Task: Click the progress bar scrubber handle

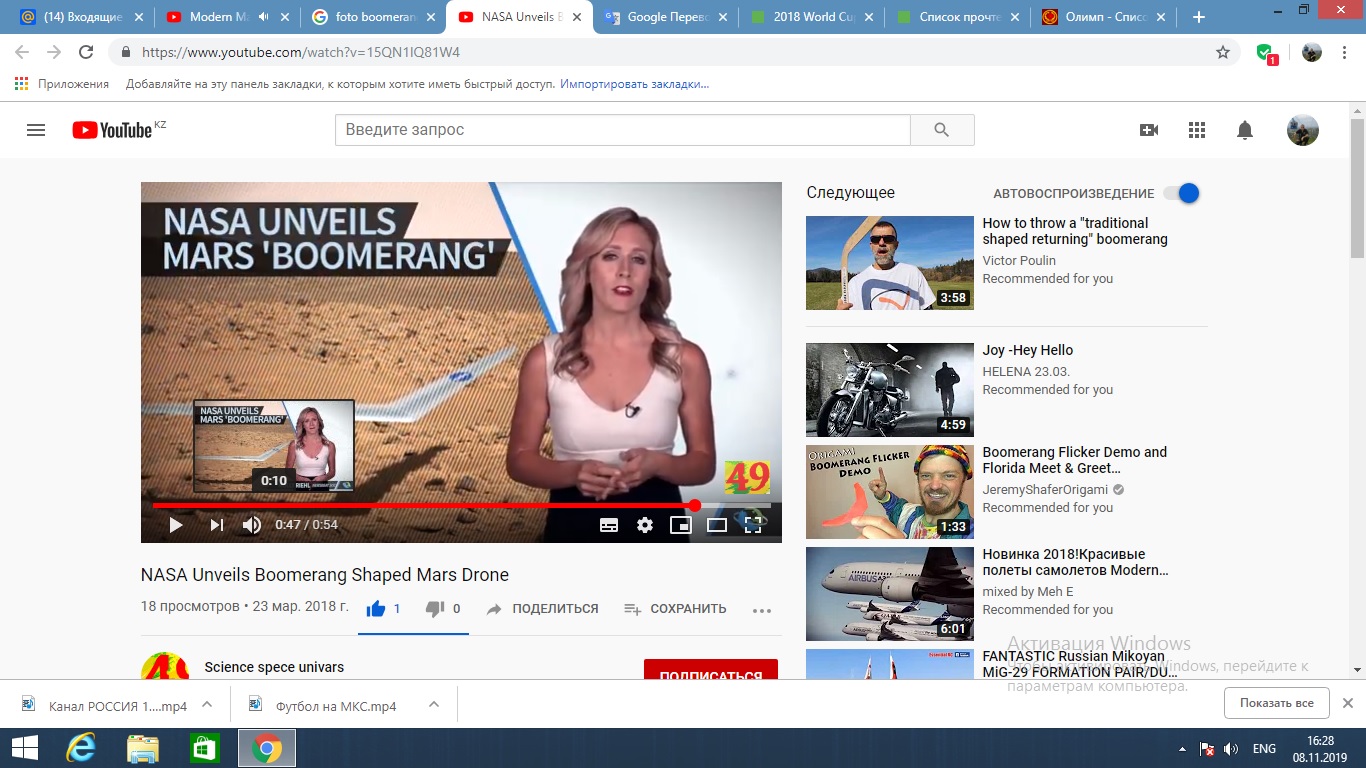Action: [x=695, y=506]
